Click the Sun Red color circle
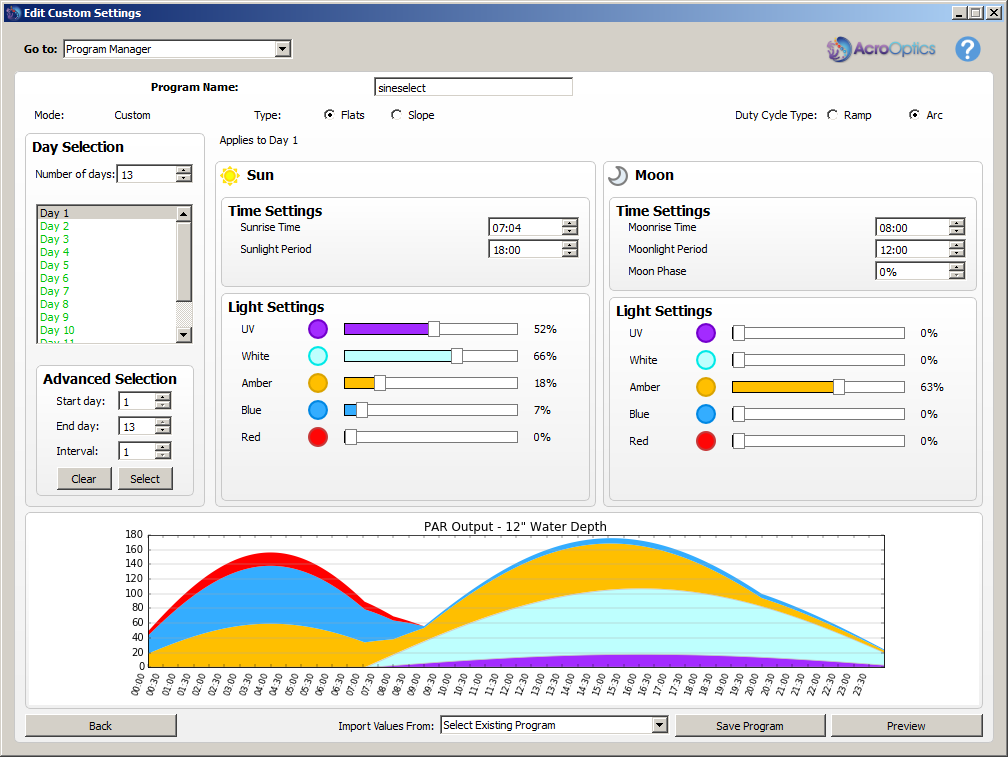 point(318,437)
